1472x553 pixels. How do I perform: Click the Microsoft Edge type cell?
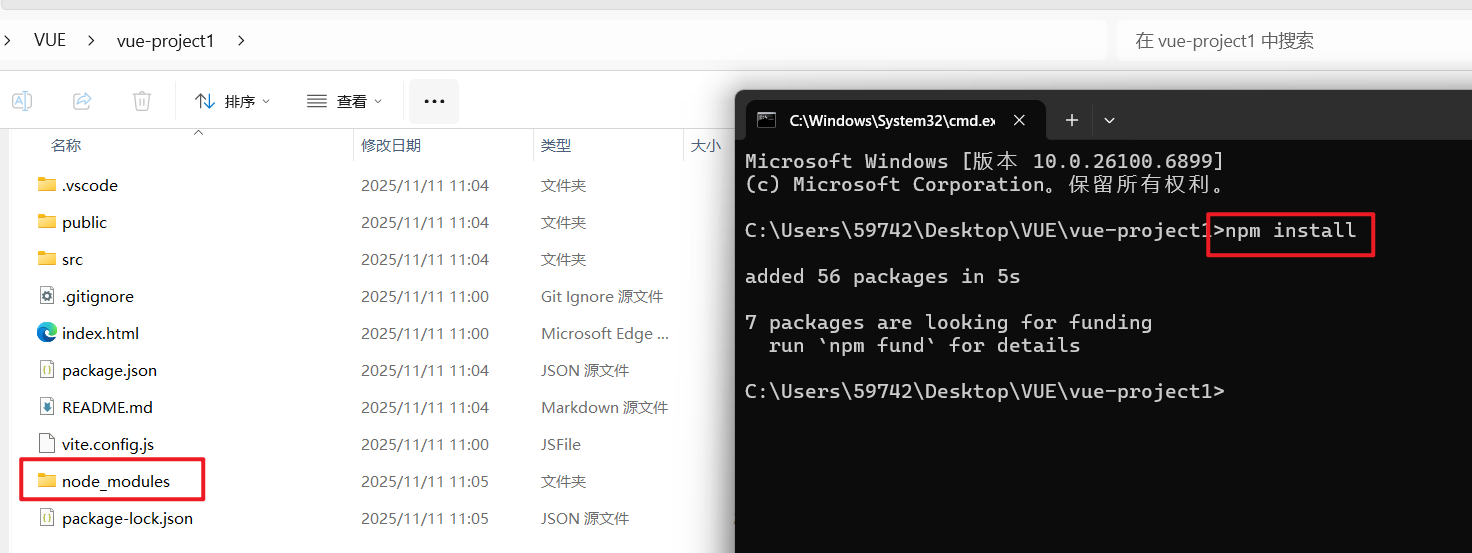605,333
